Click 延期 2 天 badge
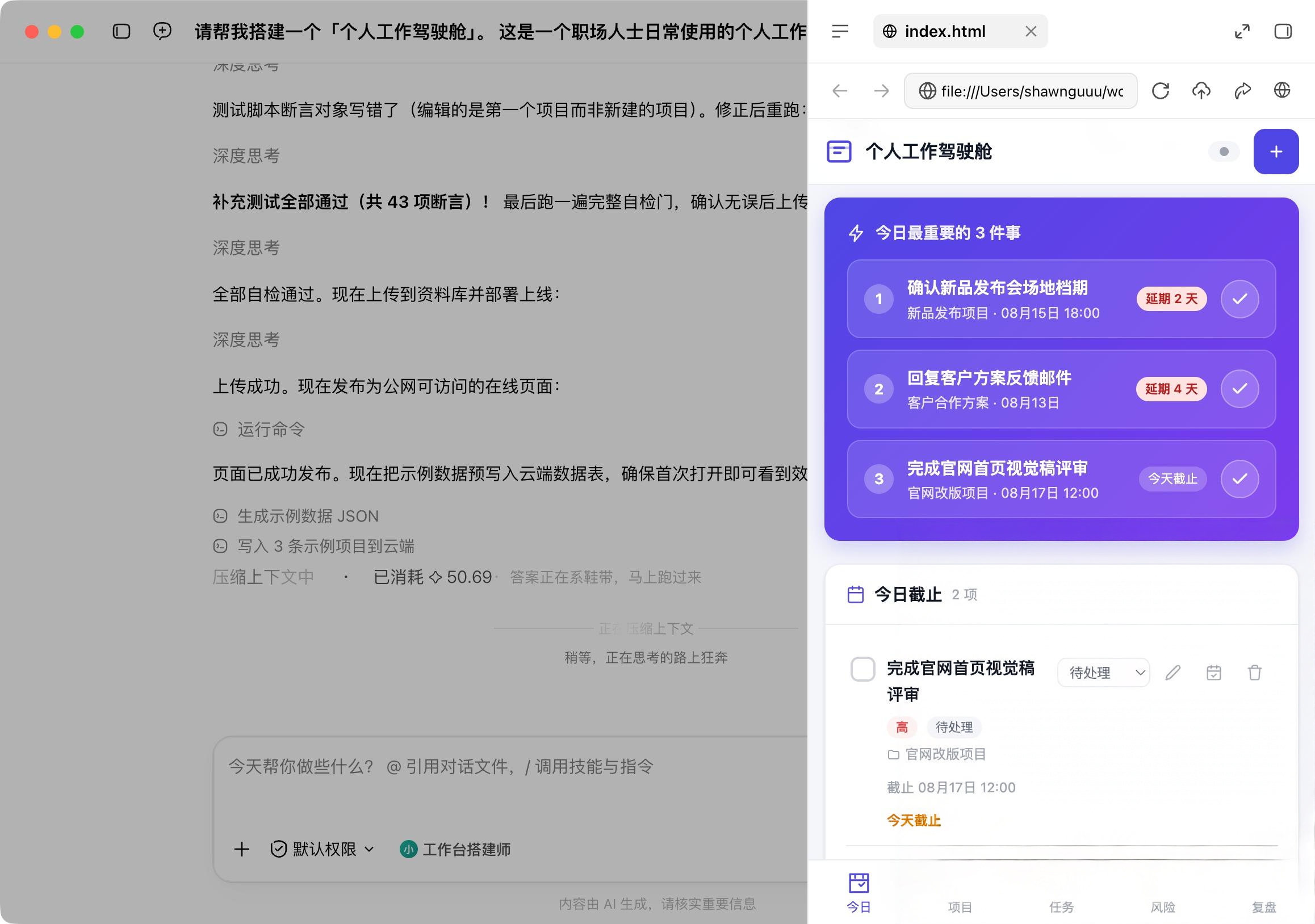This screenshot has height=924, width=1315. (1172, 299)
